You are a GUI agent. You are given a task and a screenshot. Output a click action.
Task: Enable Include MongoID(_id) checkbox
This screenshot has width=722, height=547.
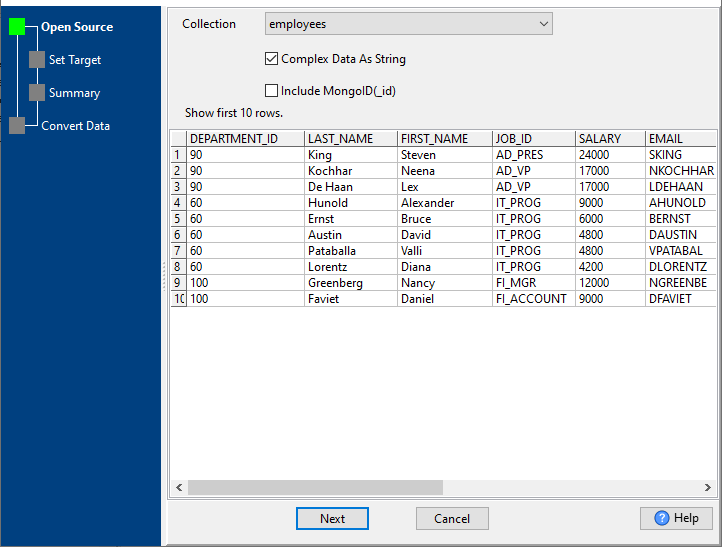[272, 91]
